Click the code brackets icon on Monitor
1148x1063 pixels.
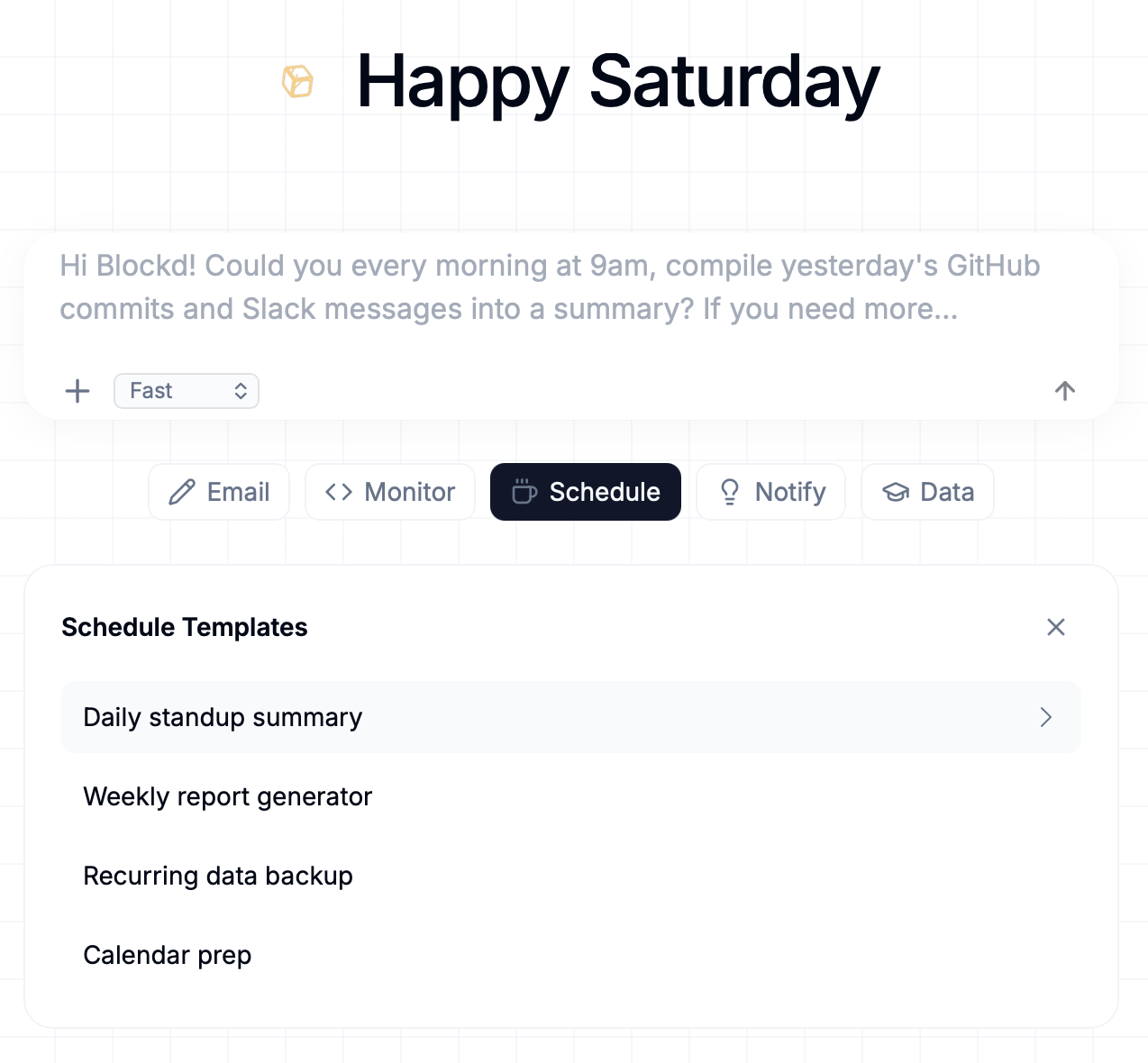[x=339, y=492]
